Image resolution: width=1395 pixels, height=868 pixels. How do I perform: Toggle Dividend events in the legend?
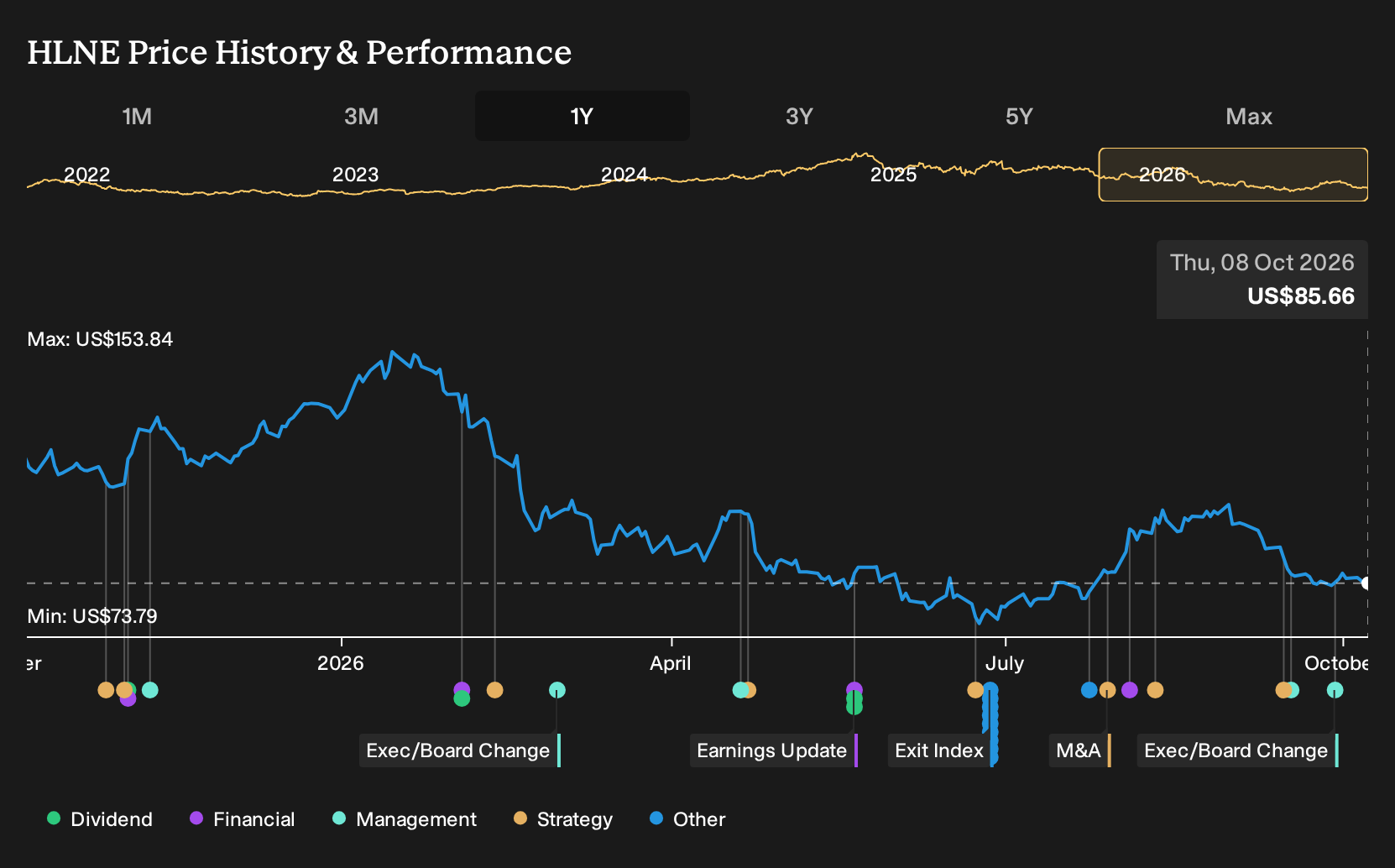100,819
